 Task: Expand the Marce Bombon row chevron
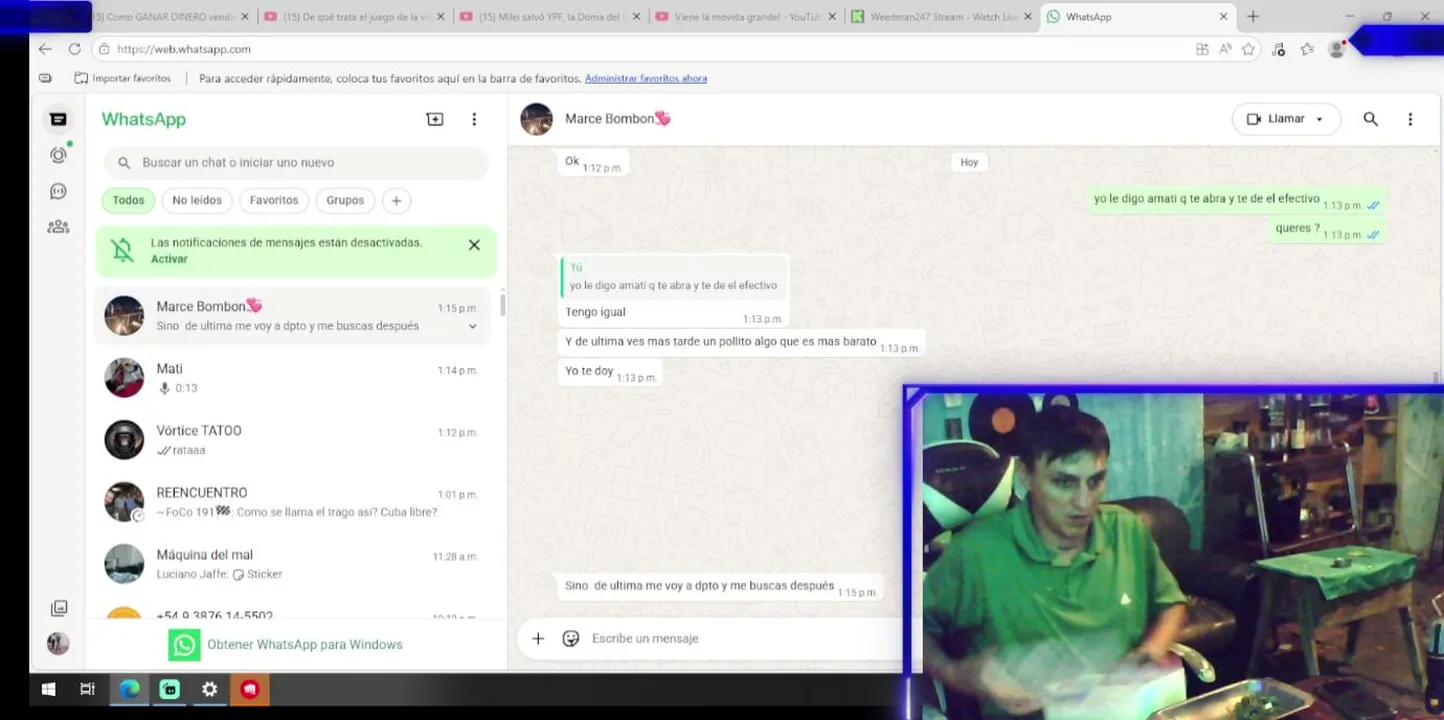point(473,326)
